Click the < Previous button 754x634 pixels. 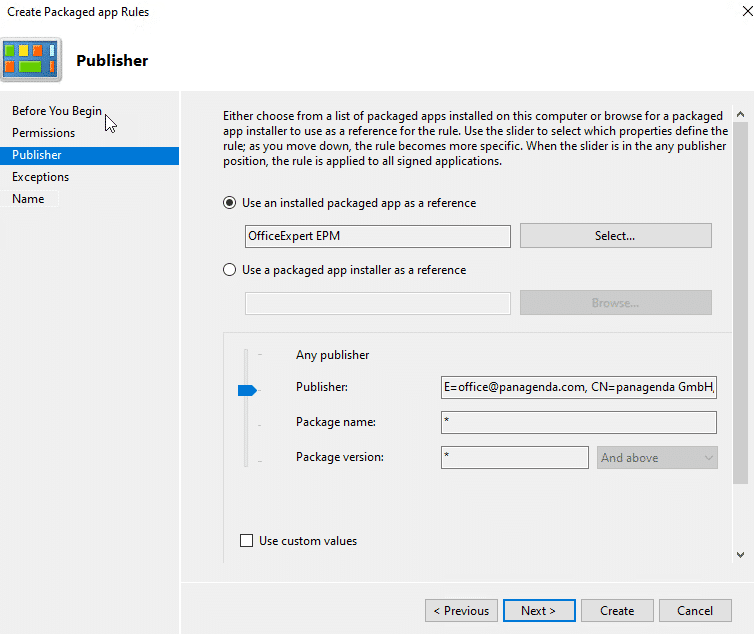pos(461,610)
